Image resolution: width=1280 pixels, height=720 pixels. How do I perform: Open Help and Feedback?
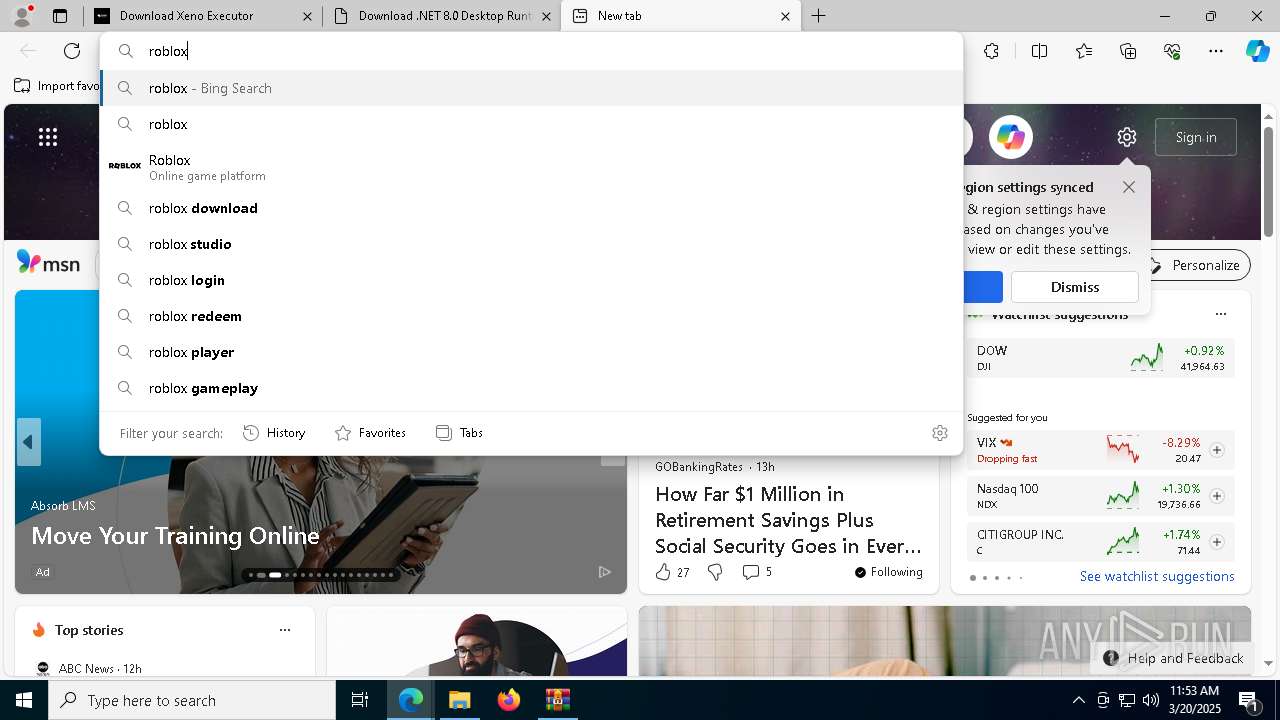coord(1175,658)
